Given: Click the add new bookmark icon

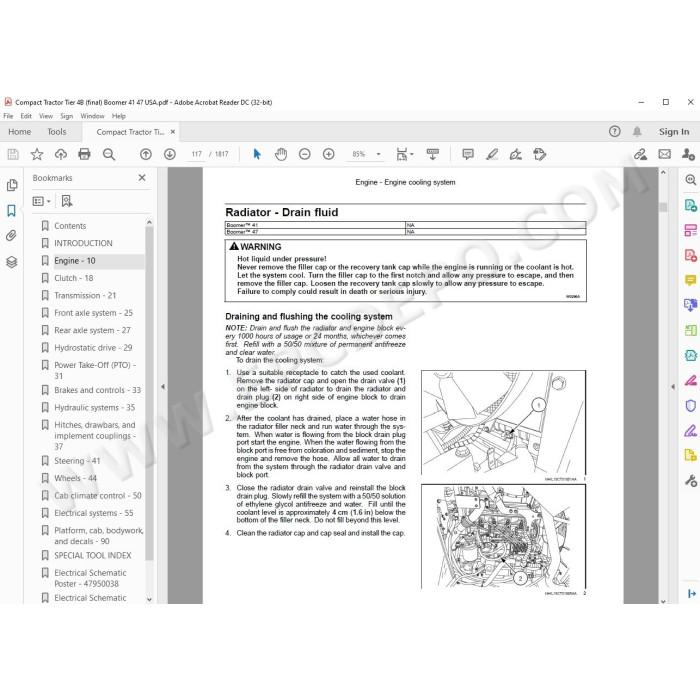Looking at the screenshot, I should point(67,201).
